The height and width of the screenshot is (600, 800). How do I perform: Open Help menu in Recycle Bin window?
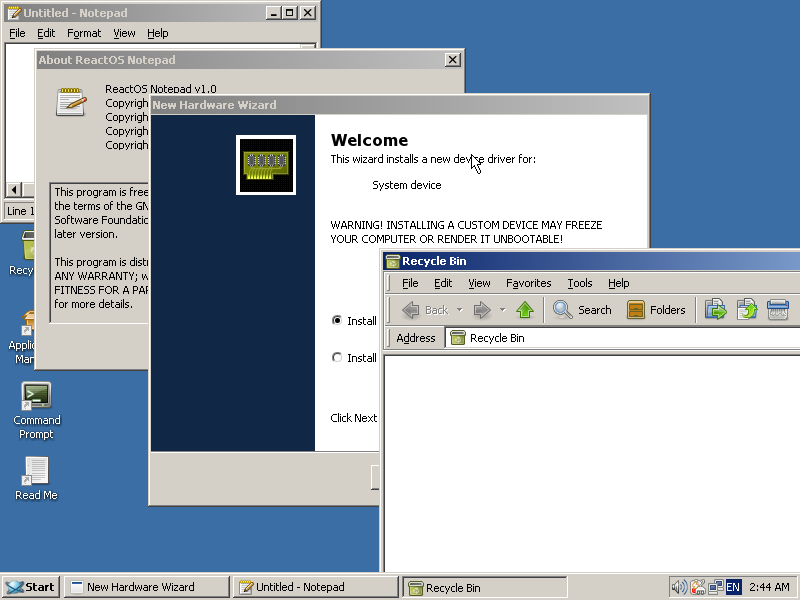coord(618,283)
